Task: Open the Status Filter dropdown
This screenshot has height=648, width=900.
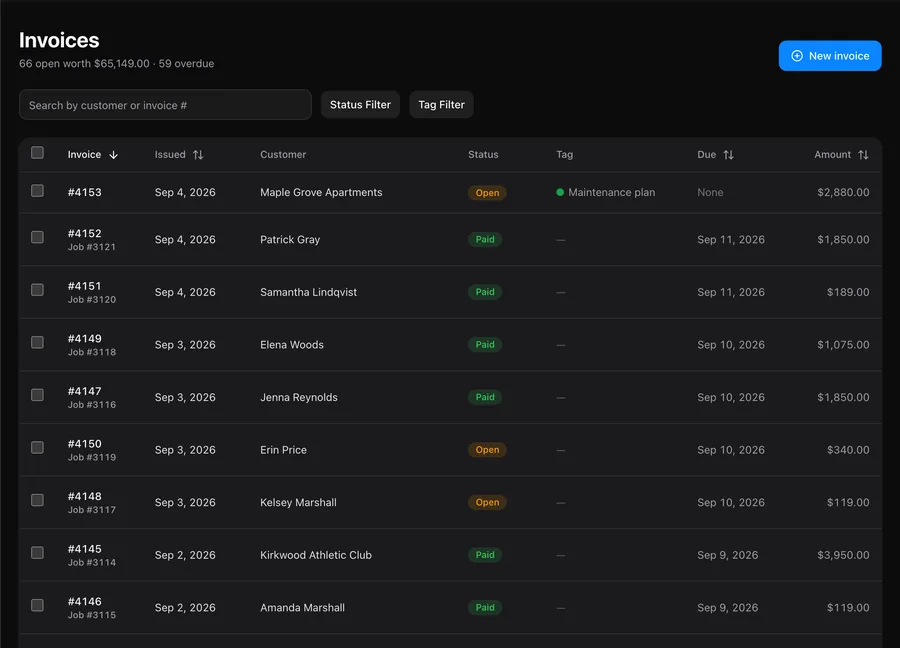Action: [360, 104]
